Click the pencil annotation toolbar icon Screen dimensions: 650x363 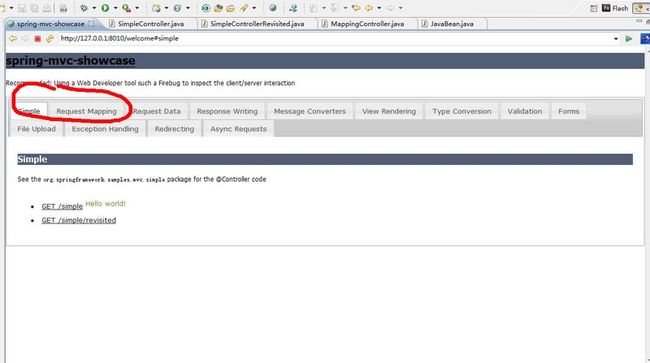[244, 8]
